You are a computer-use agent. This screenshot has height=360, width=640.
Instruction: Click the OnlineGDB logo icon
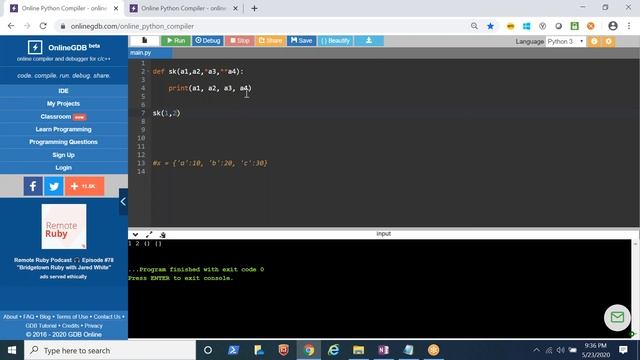(35, 47)
